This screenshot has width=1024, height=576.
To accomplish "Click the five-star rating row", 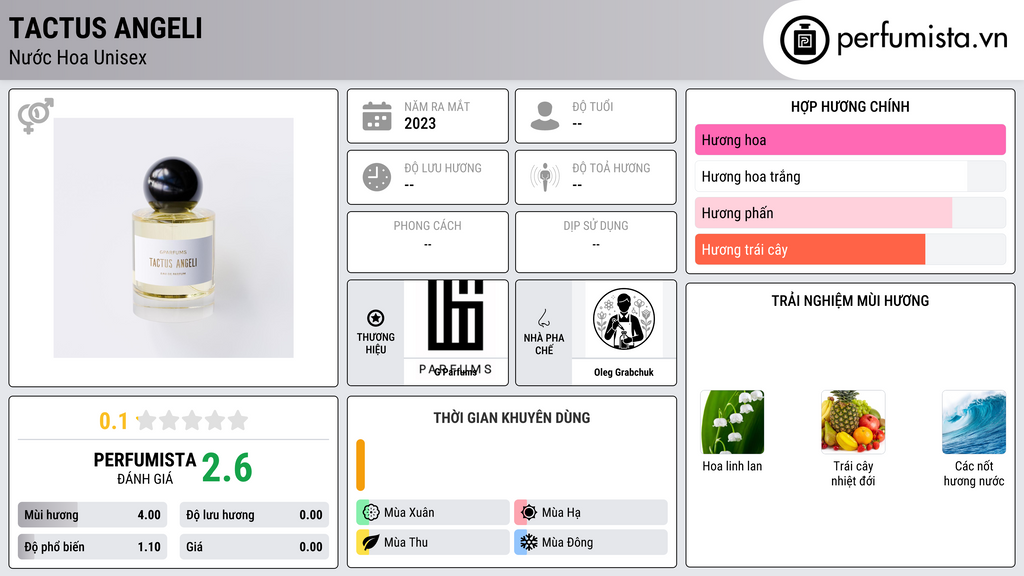I will 192,420.
